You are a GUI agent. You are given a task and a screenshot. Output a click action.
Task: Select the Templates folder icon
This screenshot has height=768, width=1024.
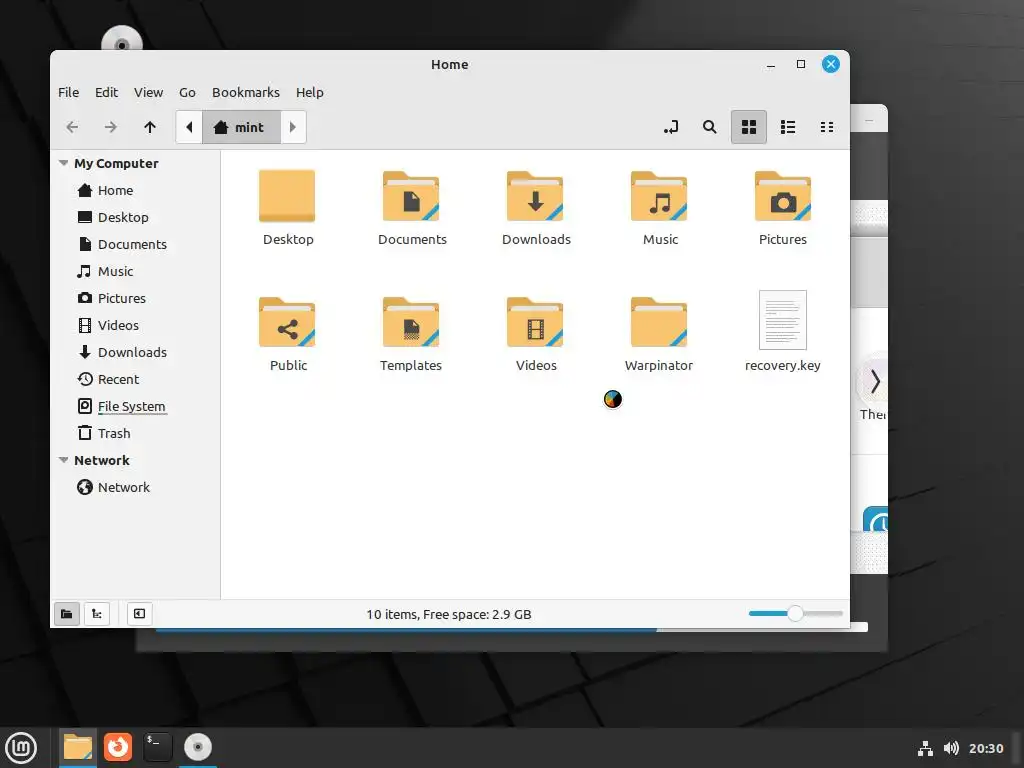point(411,322)
